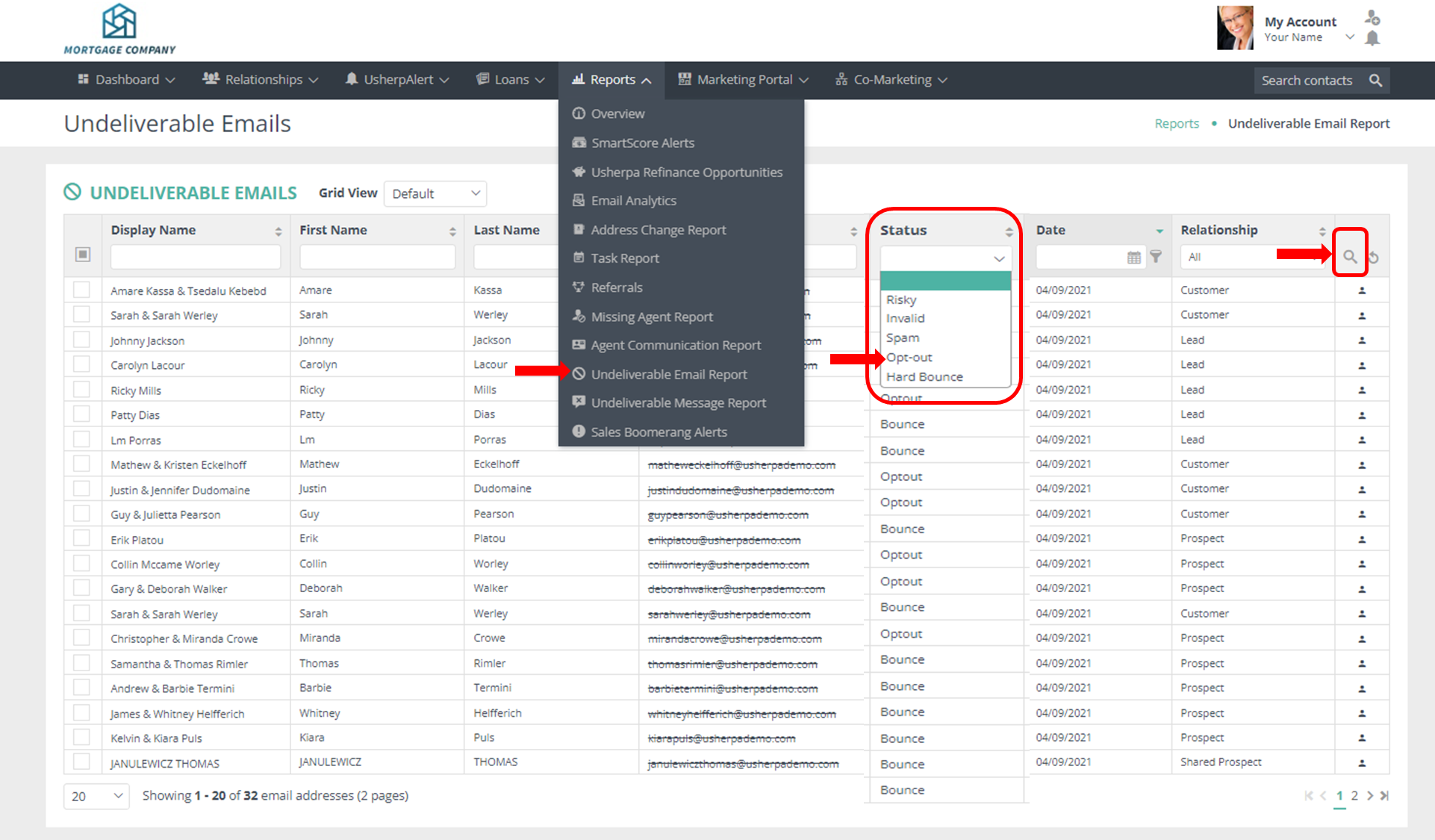Image resolution: width=1435 pixels, height=840 pixels.
Task: Toggle the select-all rows checkbox
Action: 83,255
